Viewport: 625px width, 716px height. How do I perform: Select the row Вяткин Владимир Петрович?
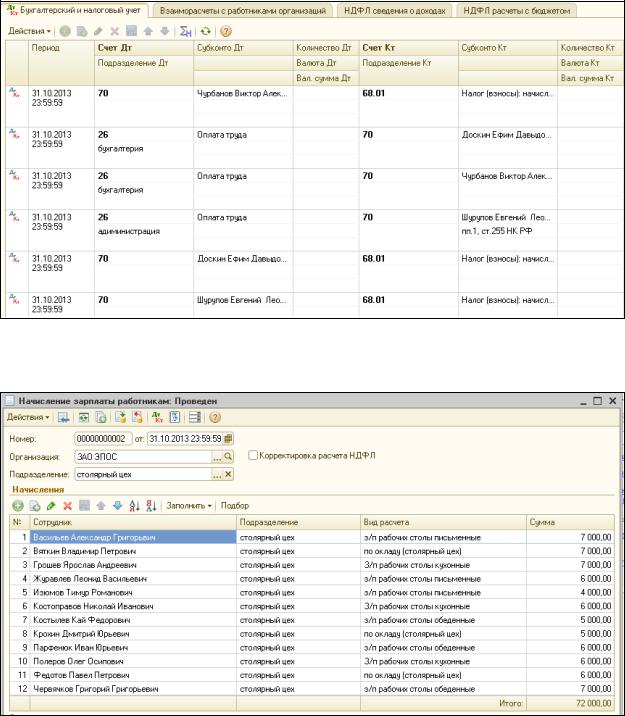(312, 551)
